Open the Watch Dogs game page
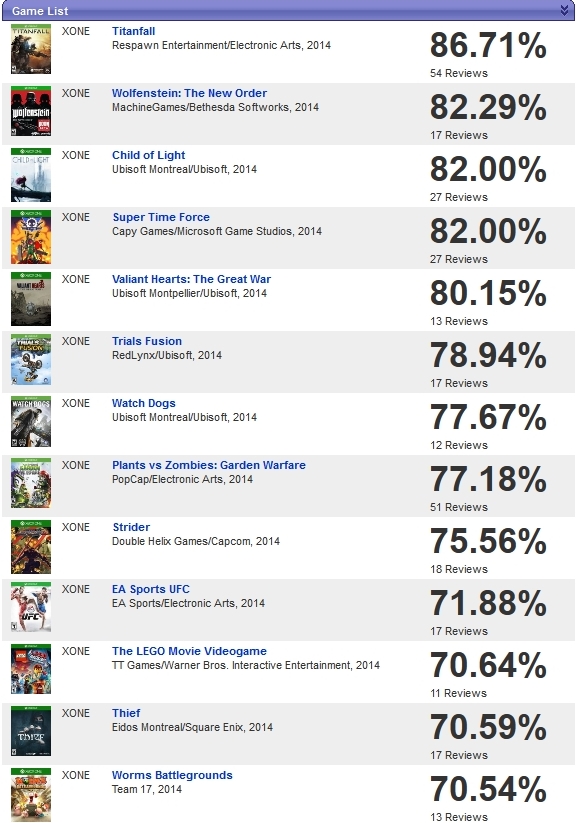The width and height of the screenshot is (580, 823). [144, 403]
